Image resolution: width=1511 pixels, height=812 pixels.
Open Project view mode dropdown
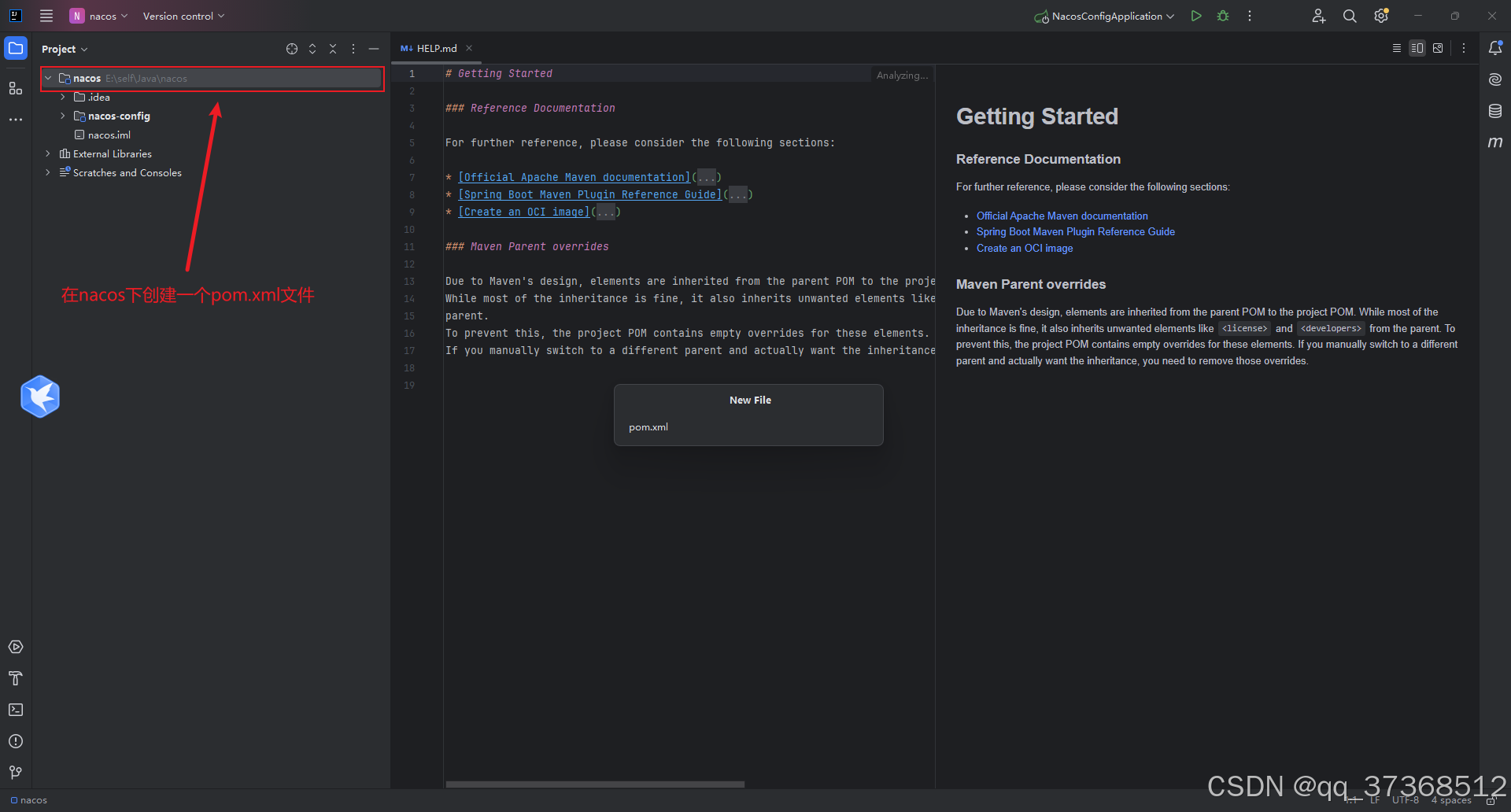[x=65, y=49]
